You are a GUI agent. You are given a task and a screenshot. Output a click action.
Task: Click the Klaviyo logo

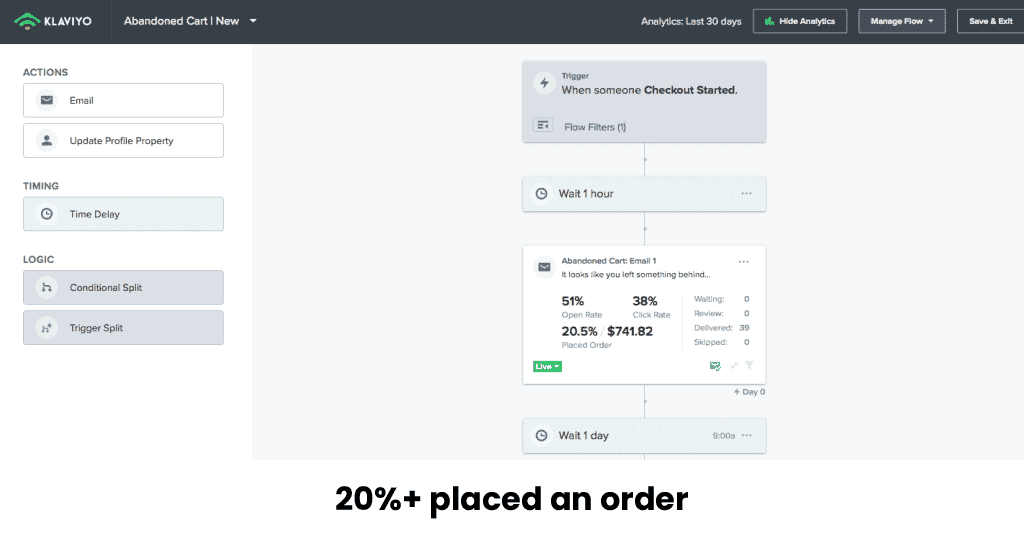click(x=53, y=21)
